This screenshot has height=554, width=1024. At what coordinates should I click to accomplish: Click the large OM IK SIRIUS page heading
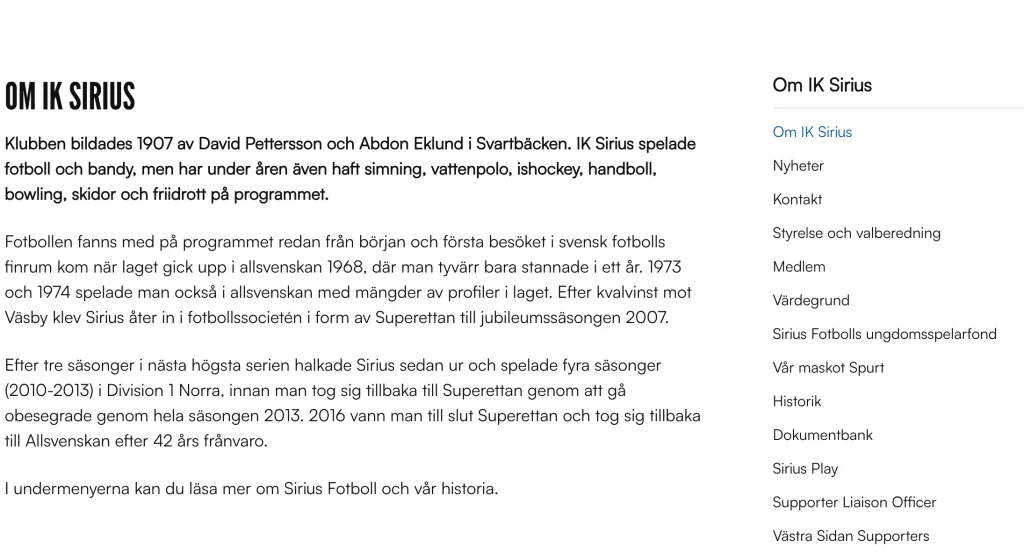(70, 97)
